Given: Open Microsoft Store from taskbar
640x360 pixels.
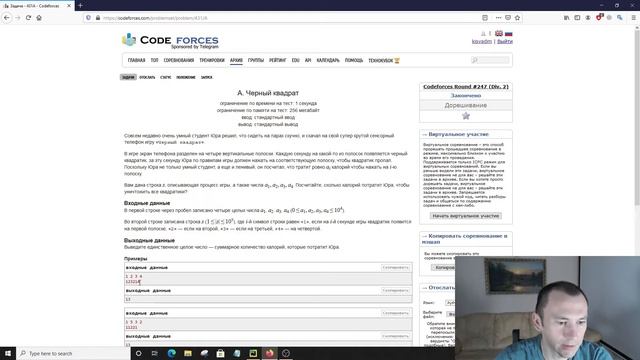Looking at the screenshot, I should [x=220, y=353].
